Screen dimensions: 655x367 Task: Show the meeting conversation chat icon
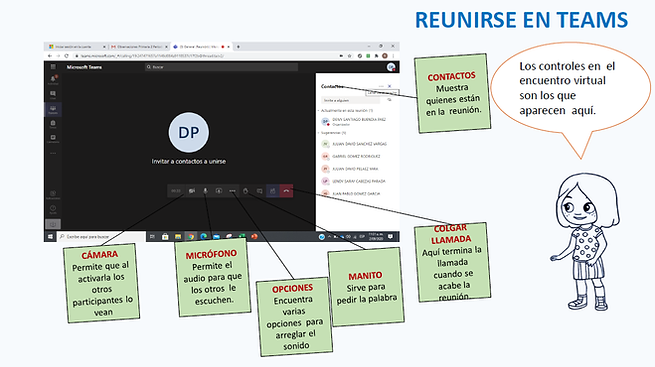coord(259,191)
